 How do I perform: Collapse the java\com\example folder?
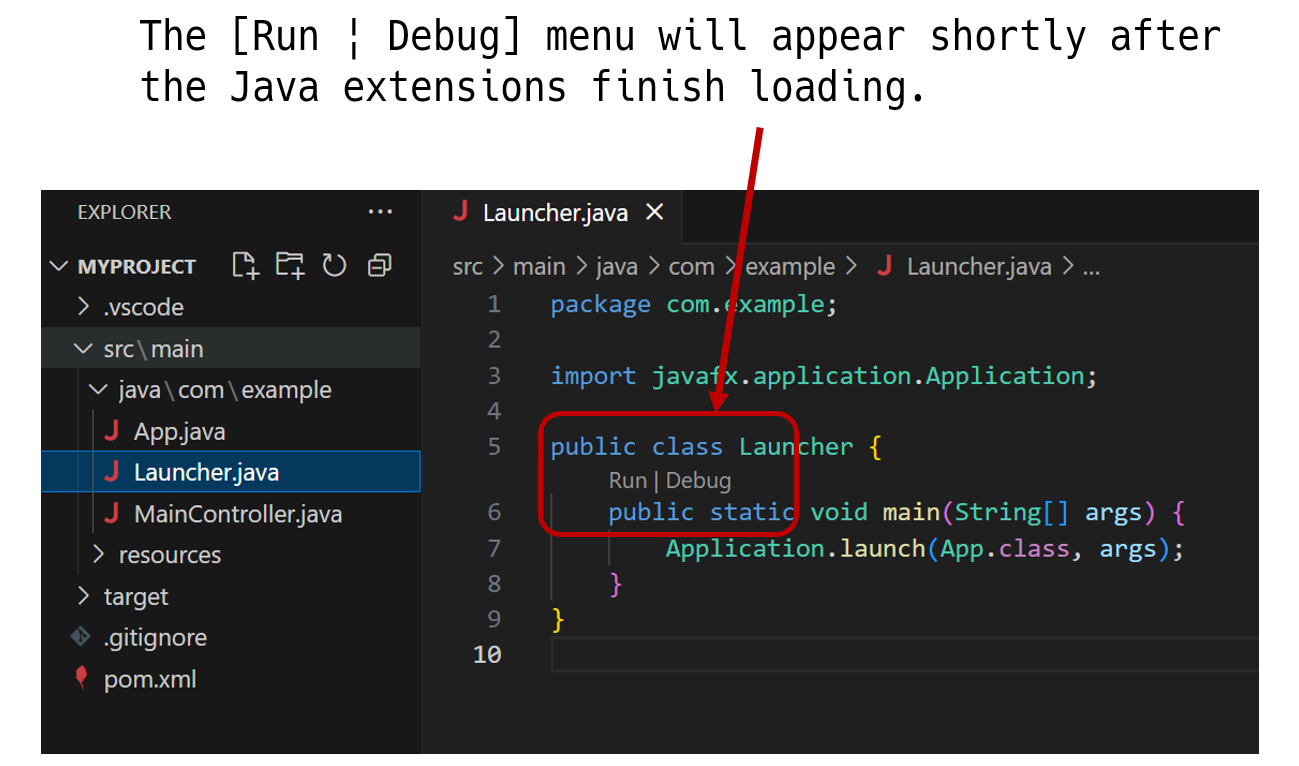pyautogui.click(x=97, y=390)
